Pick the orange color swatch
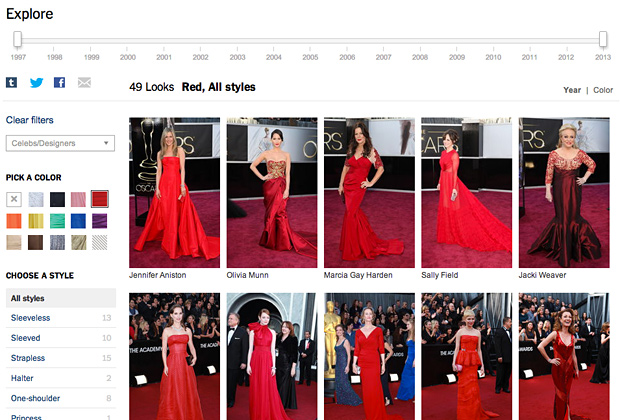 pos(14,221)
